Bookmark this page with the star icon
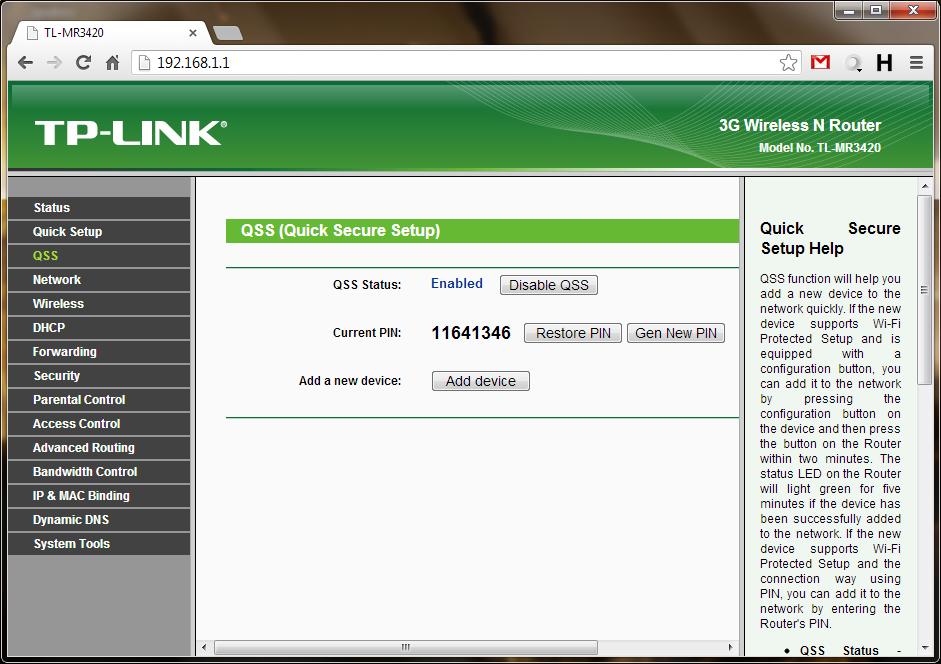The image size is (941, 664). (788, 62)
